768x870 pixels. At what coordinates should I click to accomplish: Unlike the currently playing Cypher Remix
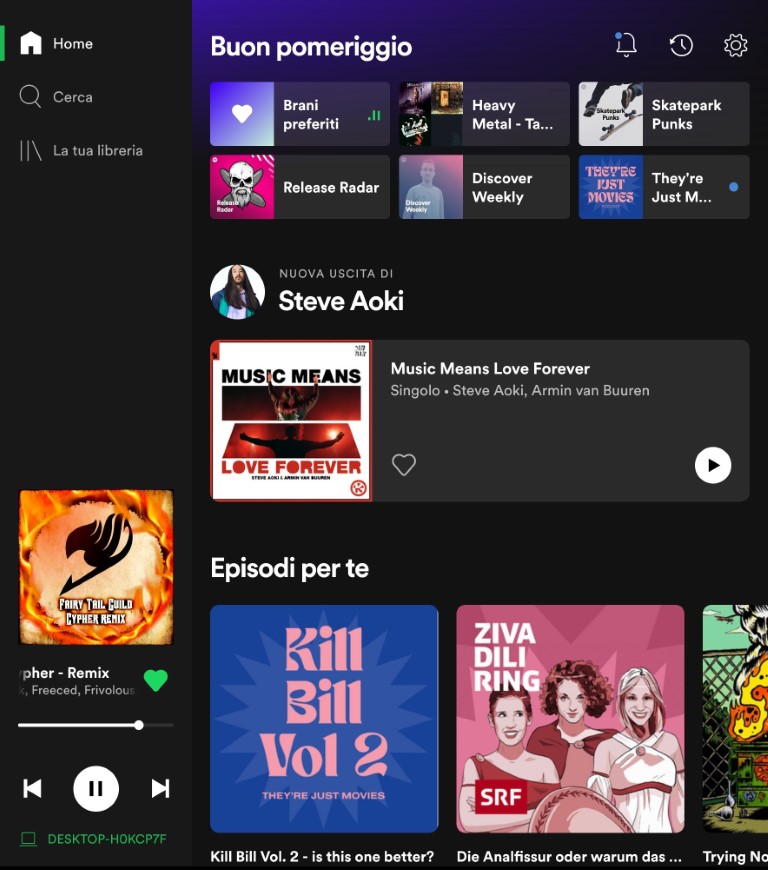[x=155, y=680]
